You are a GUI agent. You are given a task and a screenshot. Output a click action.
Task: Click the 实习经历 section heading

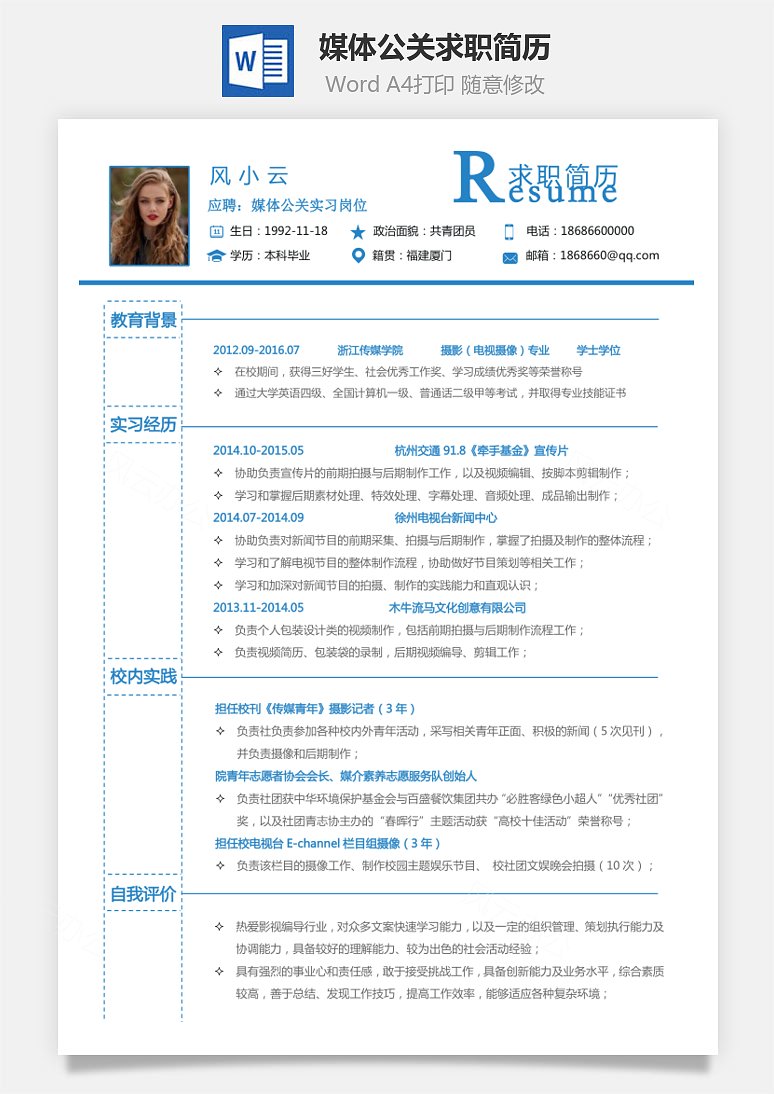[143, 424]
